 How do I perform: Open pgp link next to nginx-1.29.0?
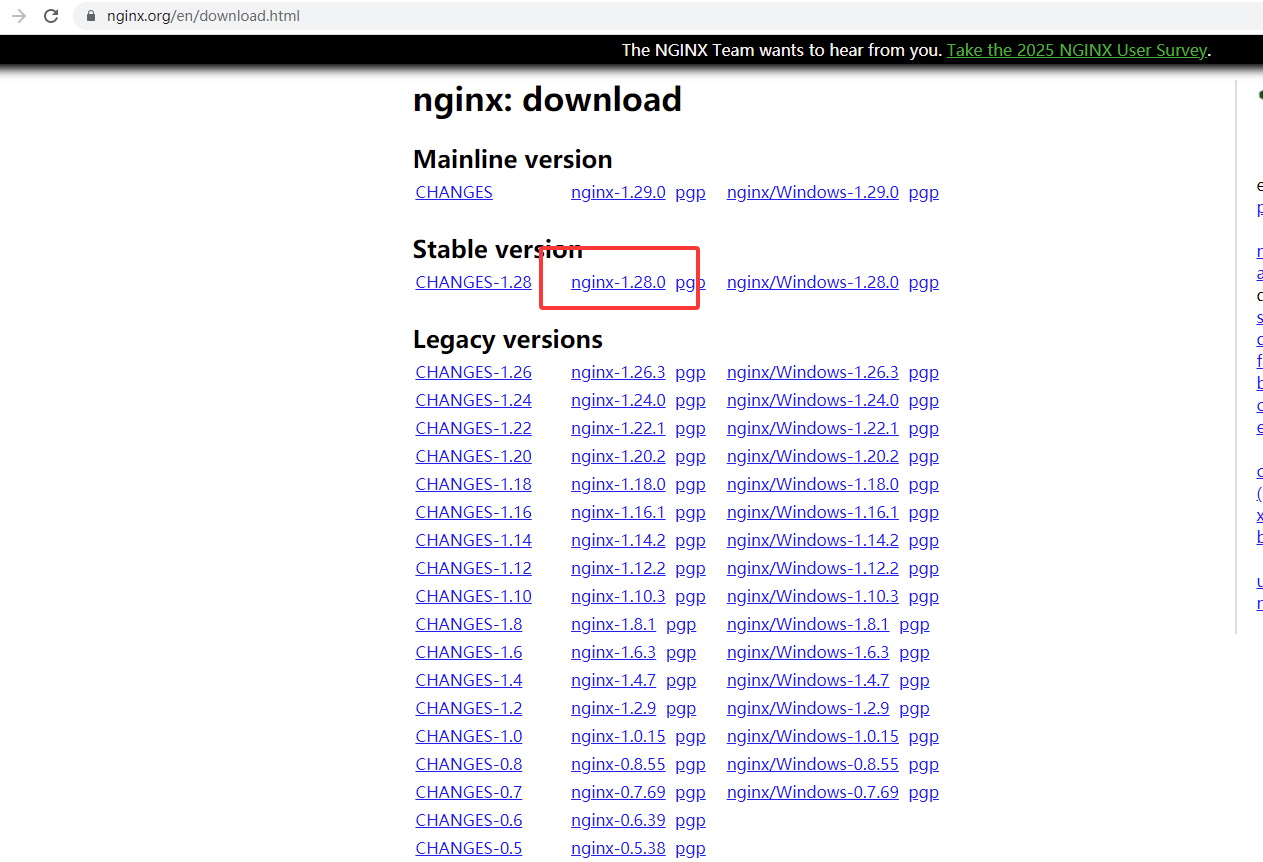click(690, 192)
